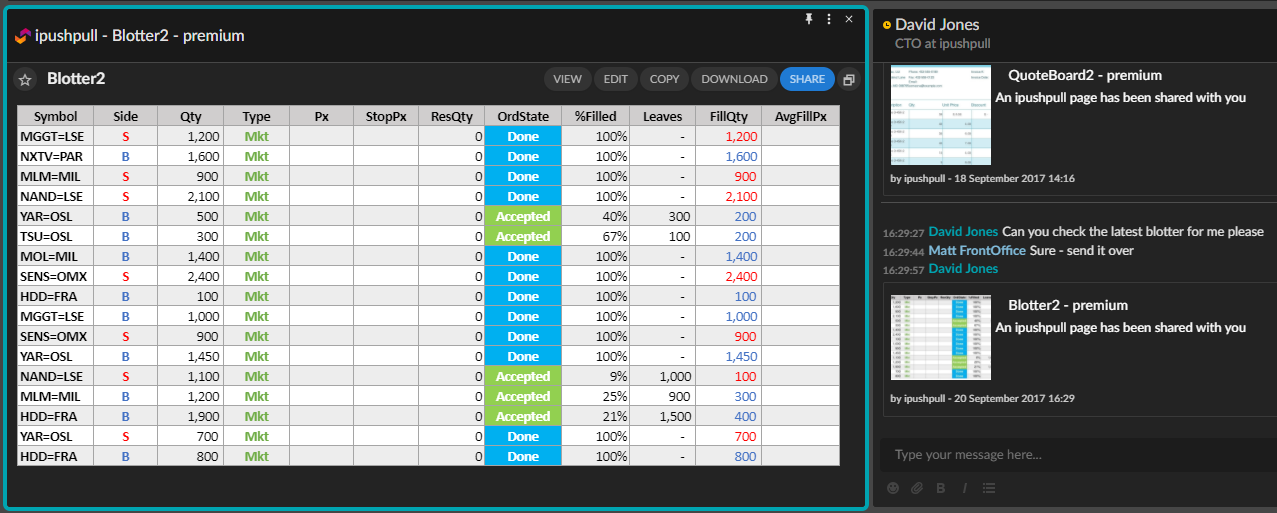This screenshot has height=513, width=1277.
Task: Click the Leaves value 900
Action: pyautogui.click(x=663, y=396)
